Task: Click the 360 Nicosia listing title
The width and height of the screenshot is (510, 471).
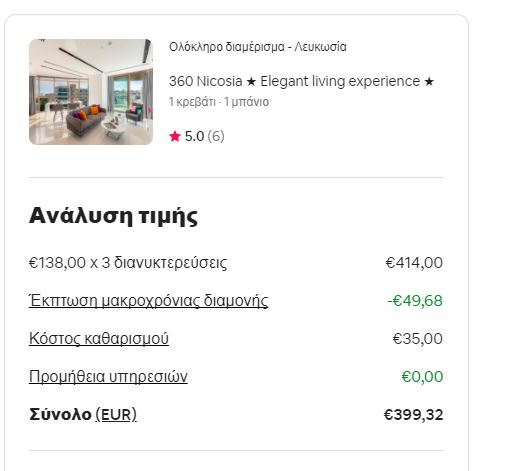Action: (301, 81)
